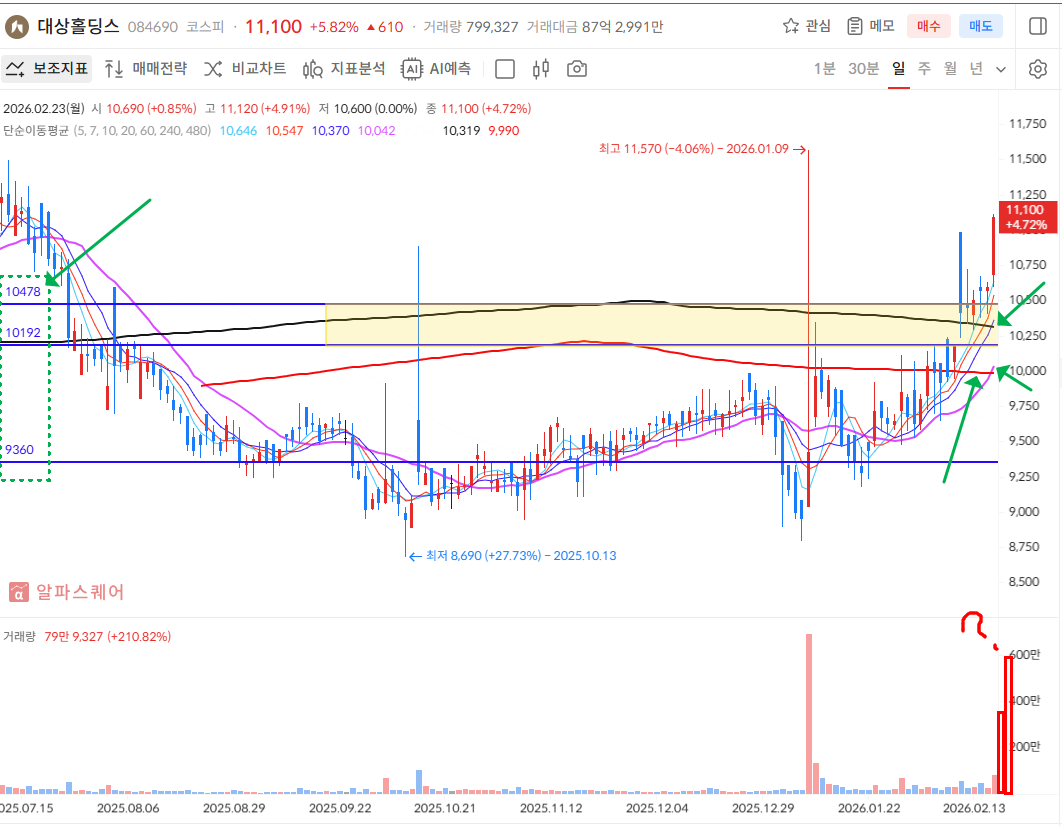Capture chart with the camera icon
The image size is (1062, 826).
[577, 69]
